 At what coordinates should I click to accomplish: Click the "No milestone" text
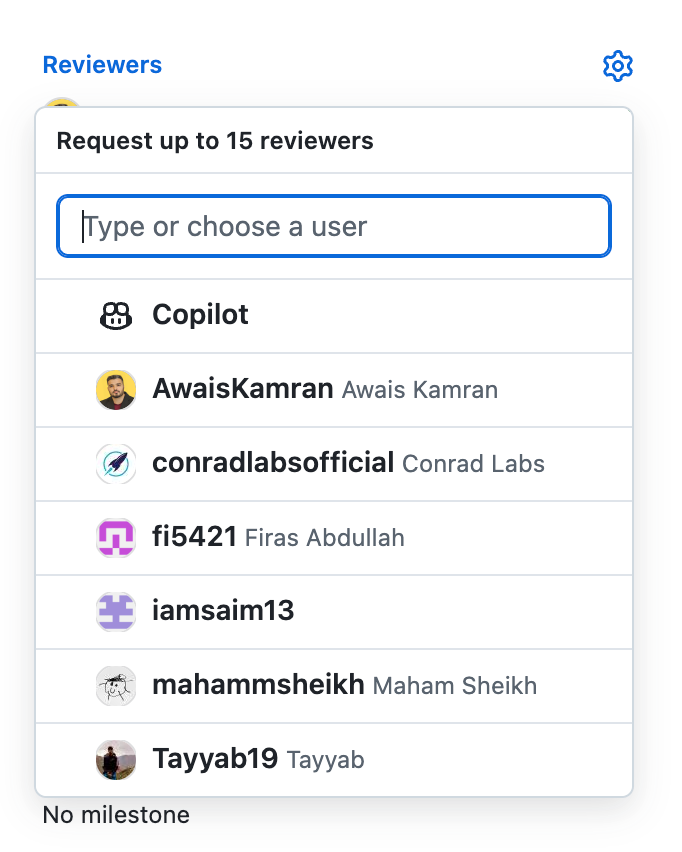point(116,815)
